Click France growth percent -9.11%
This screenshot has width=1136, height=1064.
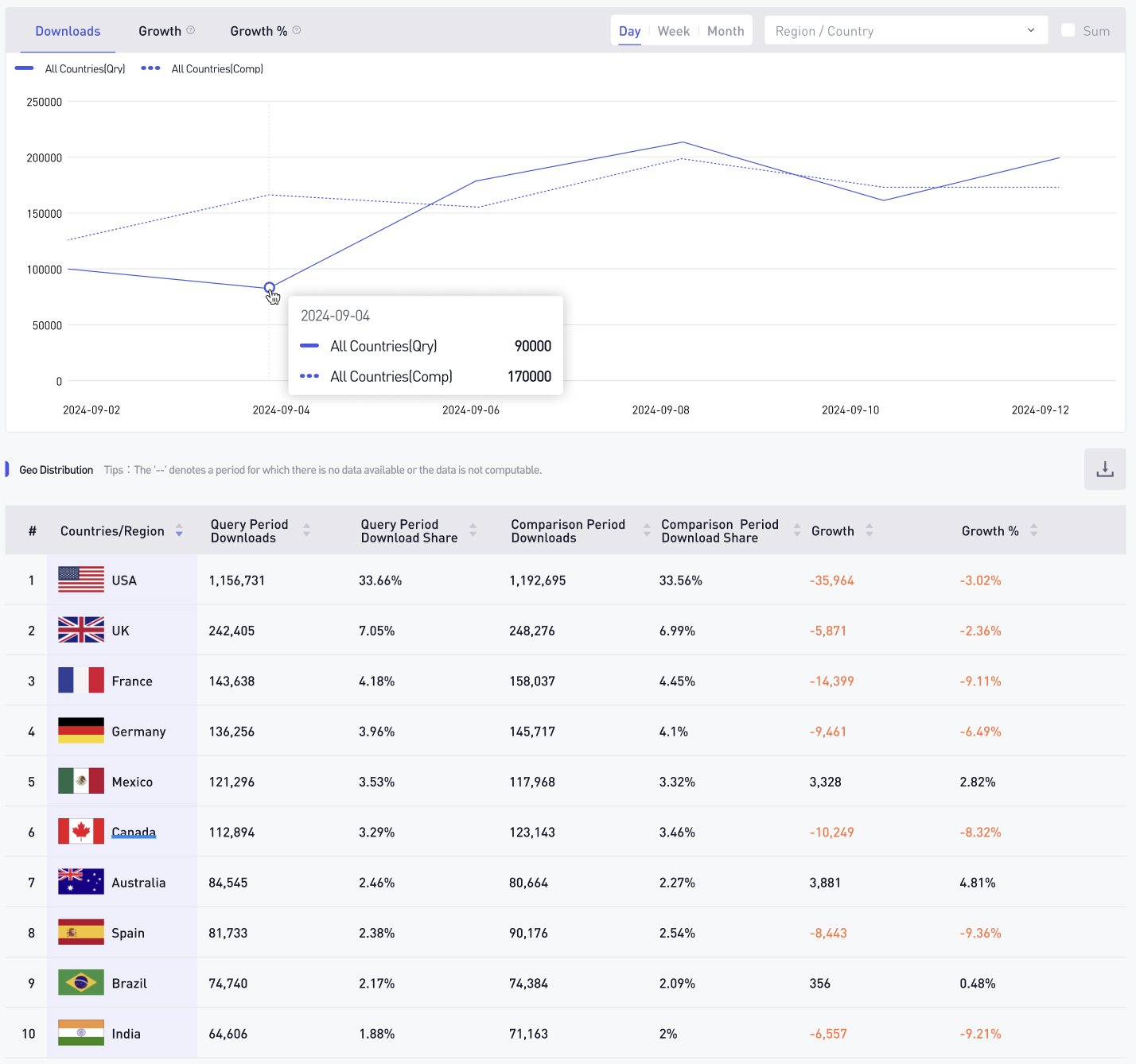[981, 682]
